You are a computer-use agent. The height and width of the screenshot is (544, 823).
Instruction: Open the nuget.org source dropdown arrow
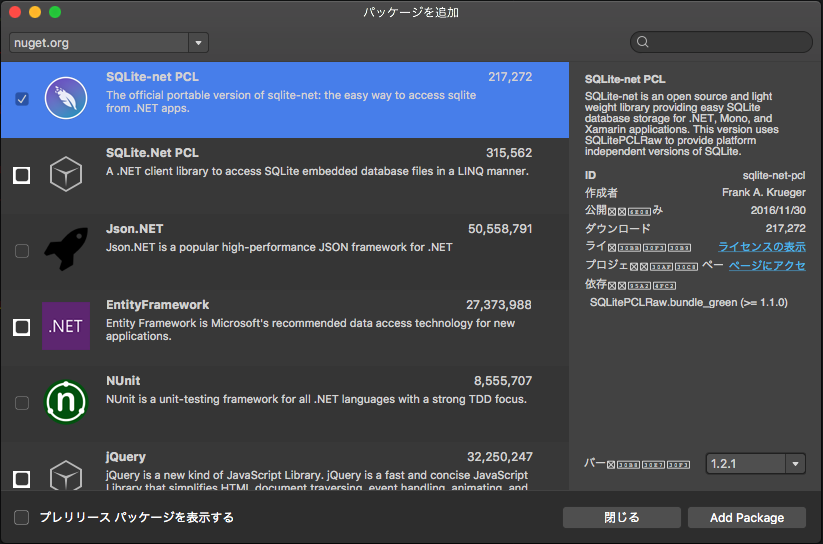[x=198, y=43]
